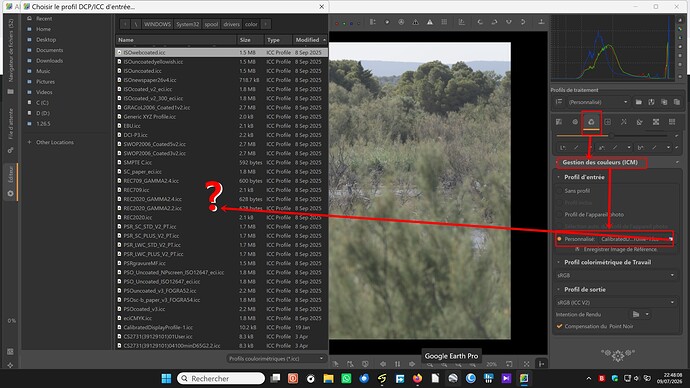Image resolution: width=690 pixels, height=388 pixels.
Task: Open the File Browser tab on sidebar
Action: click(x=11, y=55)
